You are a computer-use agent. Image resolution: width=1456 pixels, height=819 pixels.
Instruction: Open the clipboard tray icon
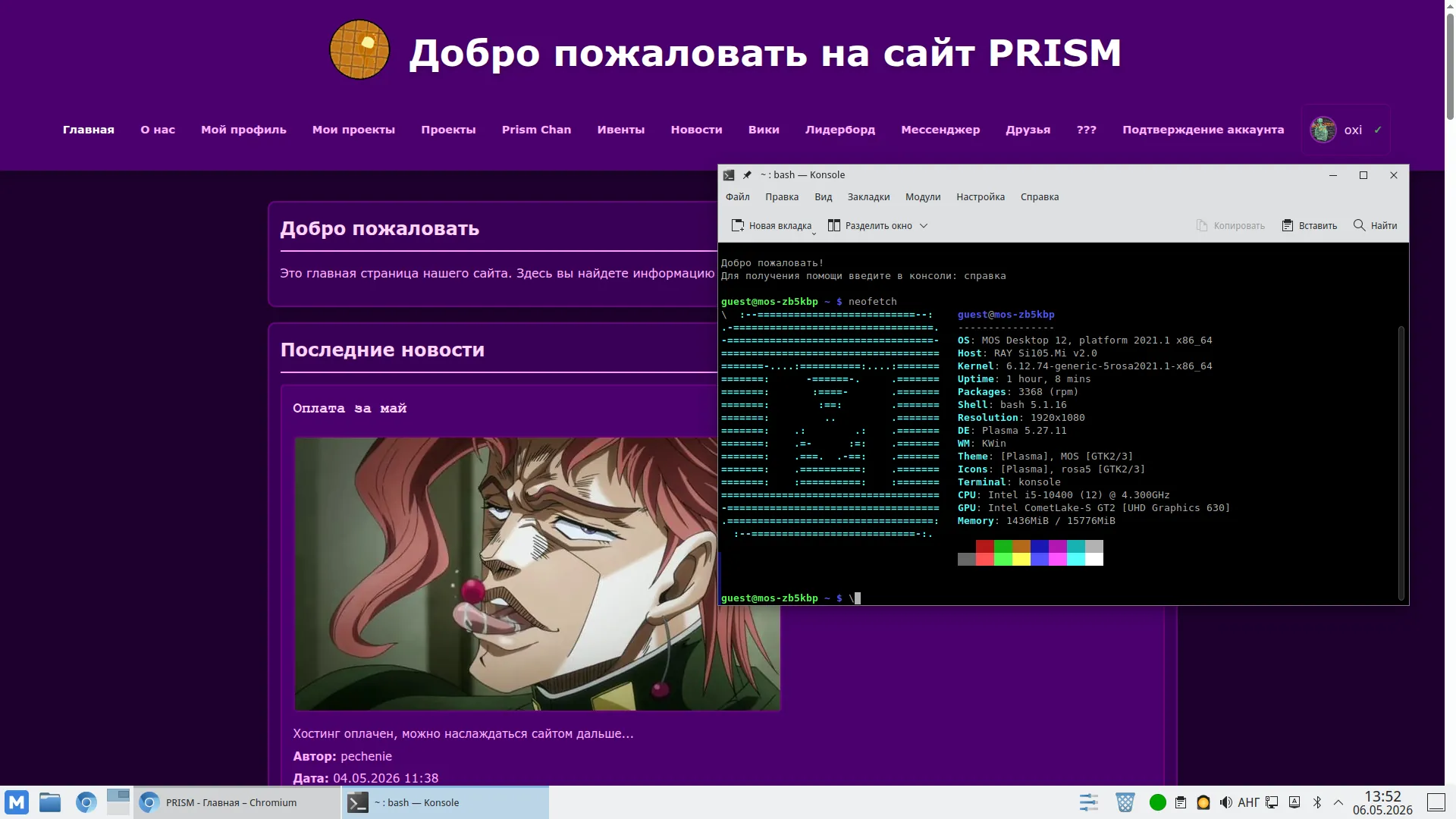(1181, 802)
